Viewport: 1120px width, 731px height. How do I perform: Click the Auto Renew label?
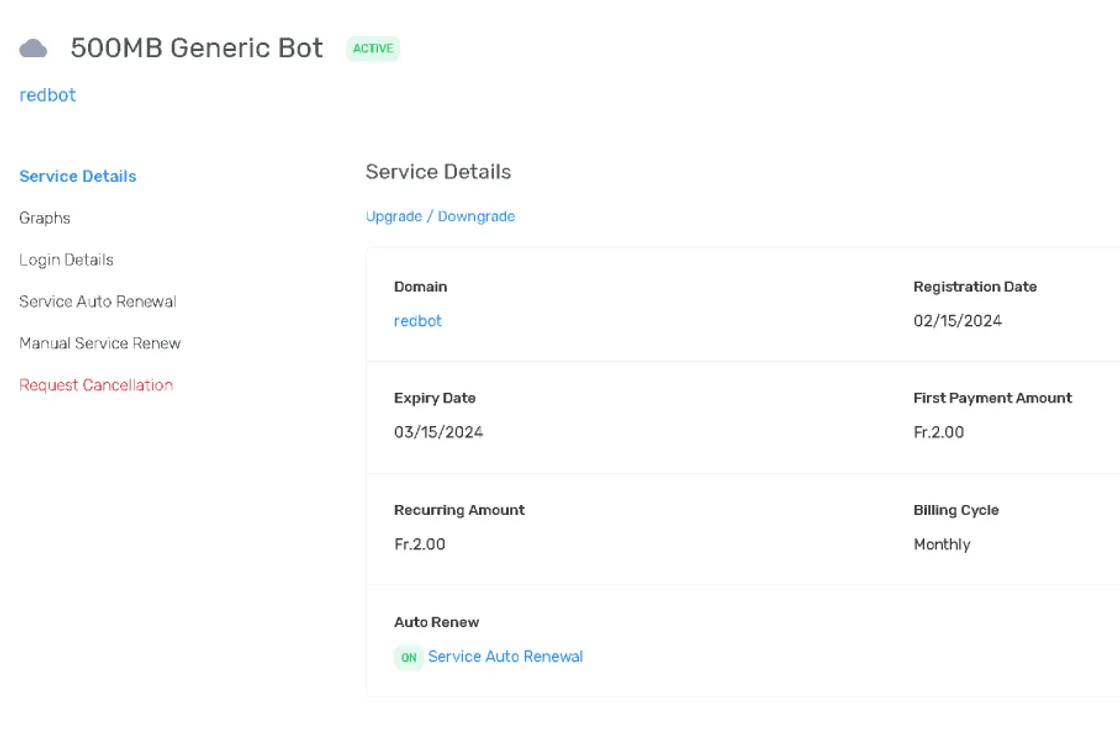436,622
